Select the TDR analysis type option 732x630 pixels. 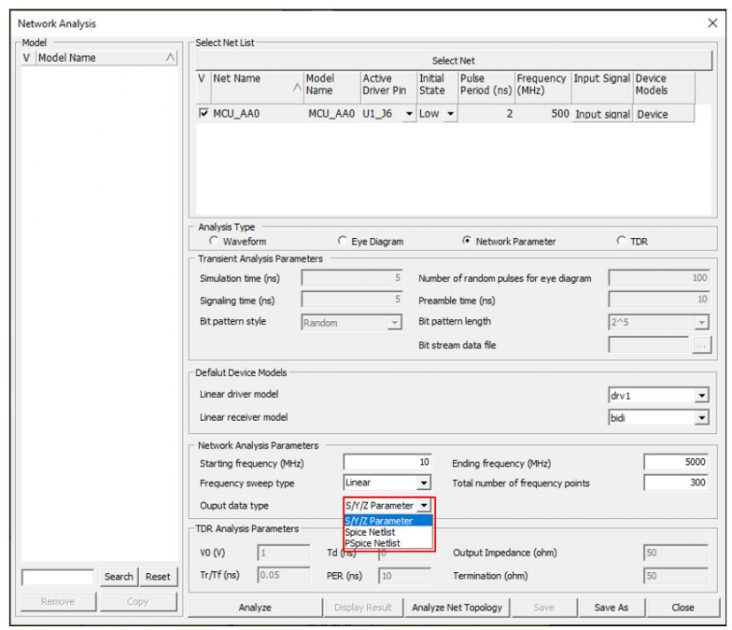pos(622,241)
